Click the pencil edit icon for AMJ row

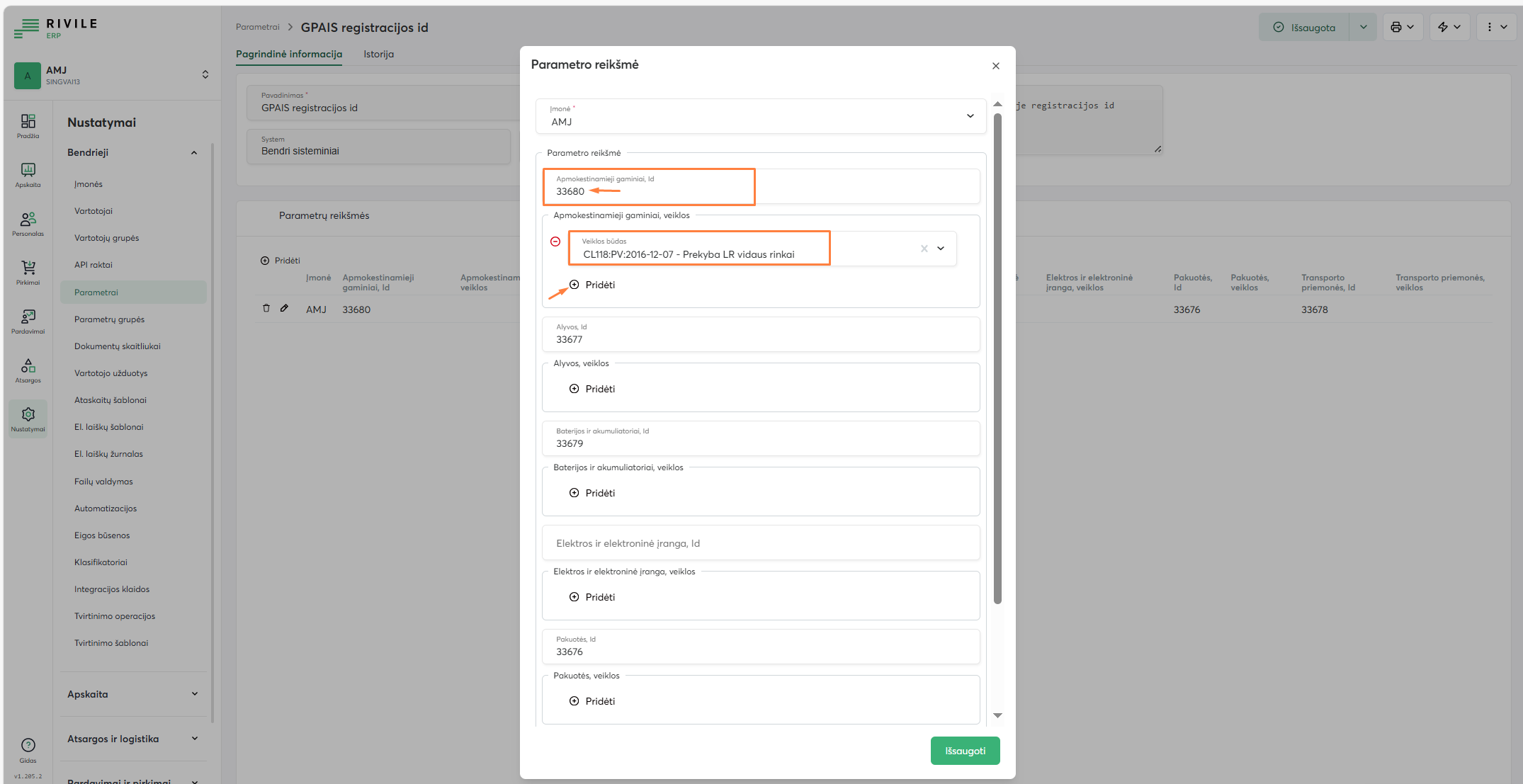(284, 308)
